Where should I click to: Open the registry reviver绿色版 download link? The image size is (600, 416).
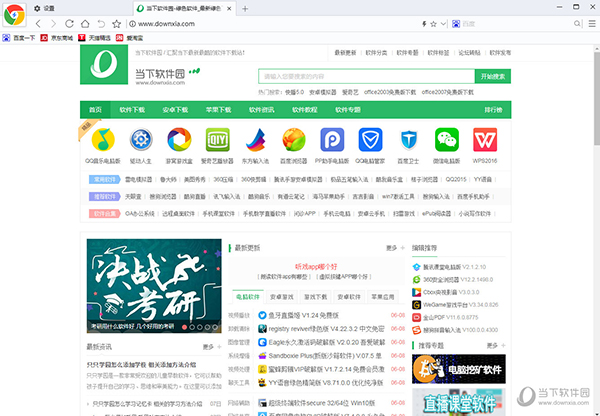click(x=326, y=329)
